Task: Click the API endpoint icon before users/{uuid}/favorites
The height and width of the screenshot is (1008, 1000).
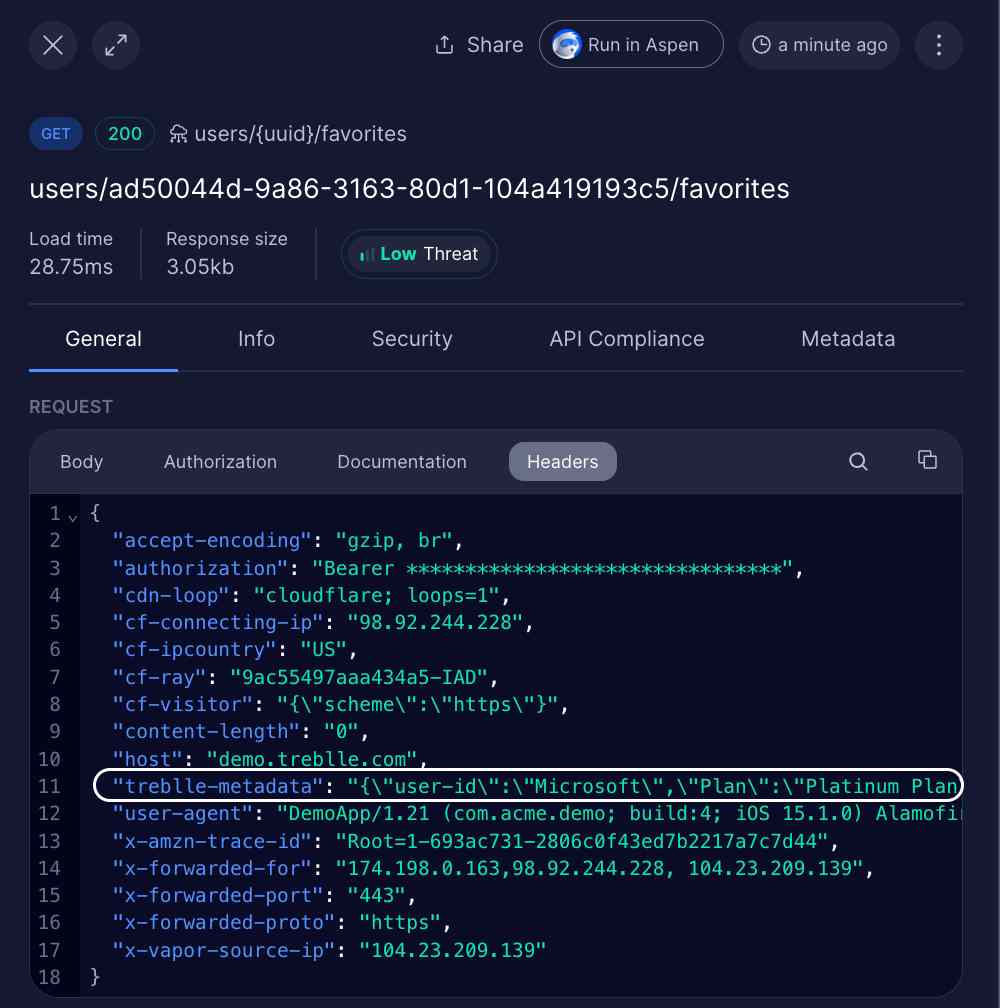Action: tap(178, 133)
